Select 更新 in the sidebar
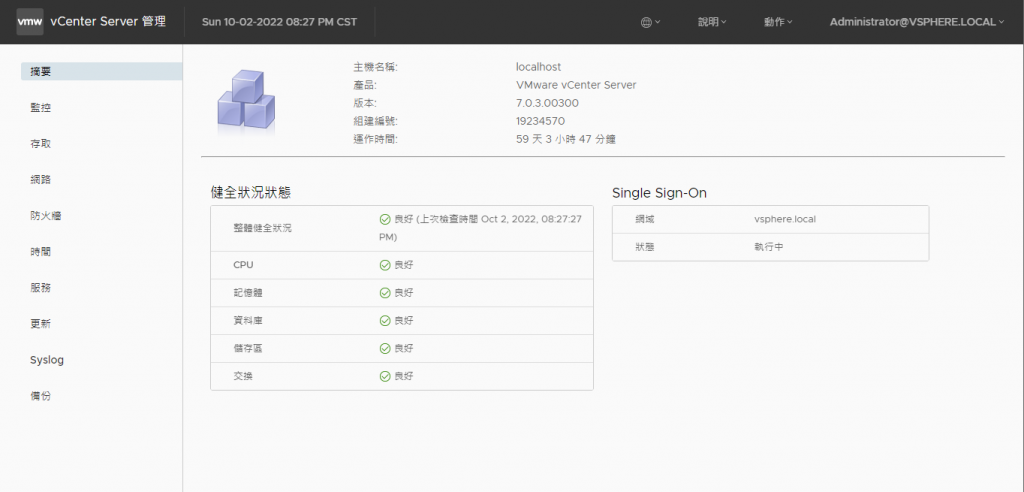The image size is (1024, 492). [x=40, y=324]
